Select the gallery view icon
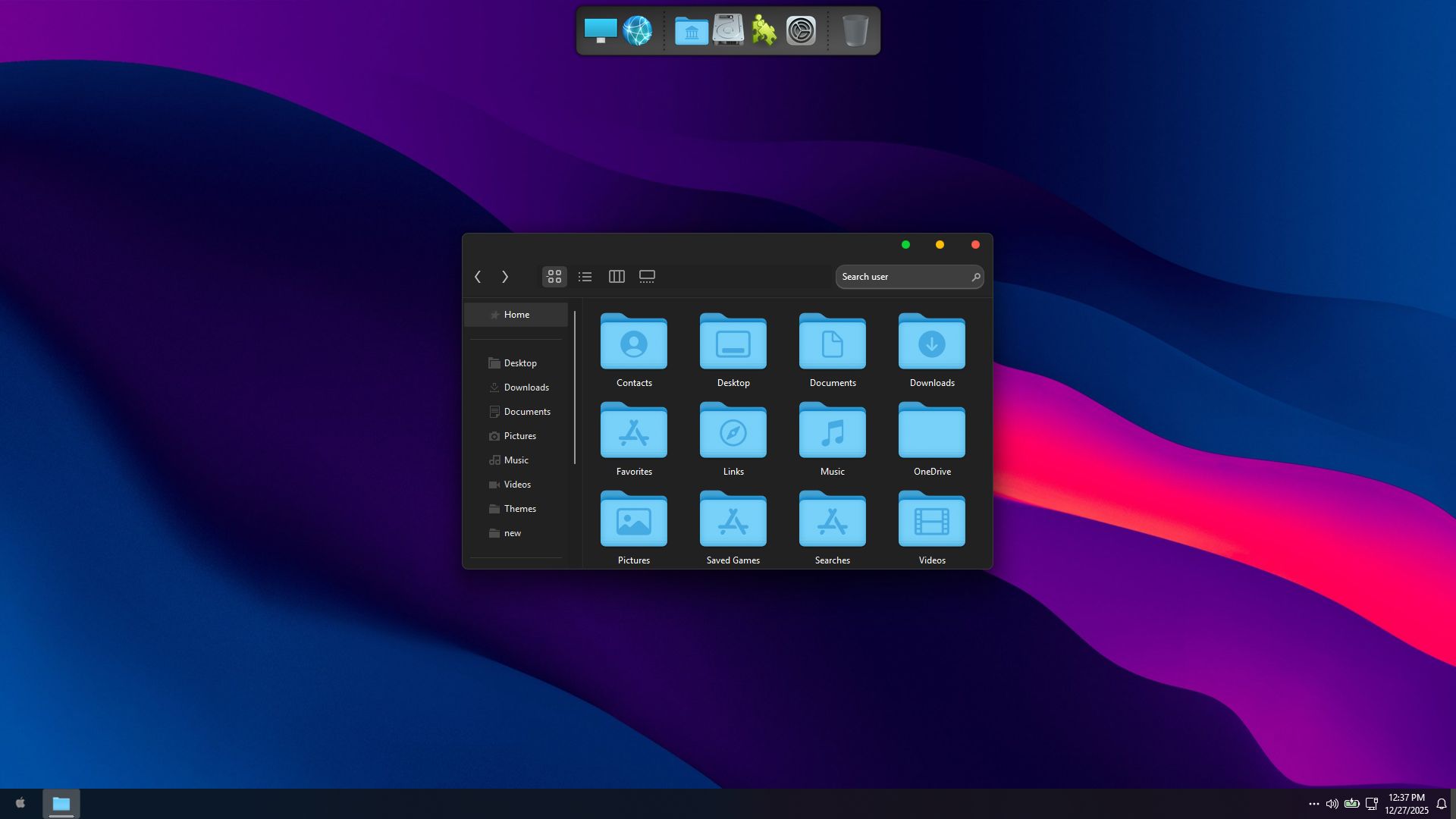Image resolution: width=1456 pixels, height=819 pixels. 647,277
